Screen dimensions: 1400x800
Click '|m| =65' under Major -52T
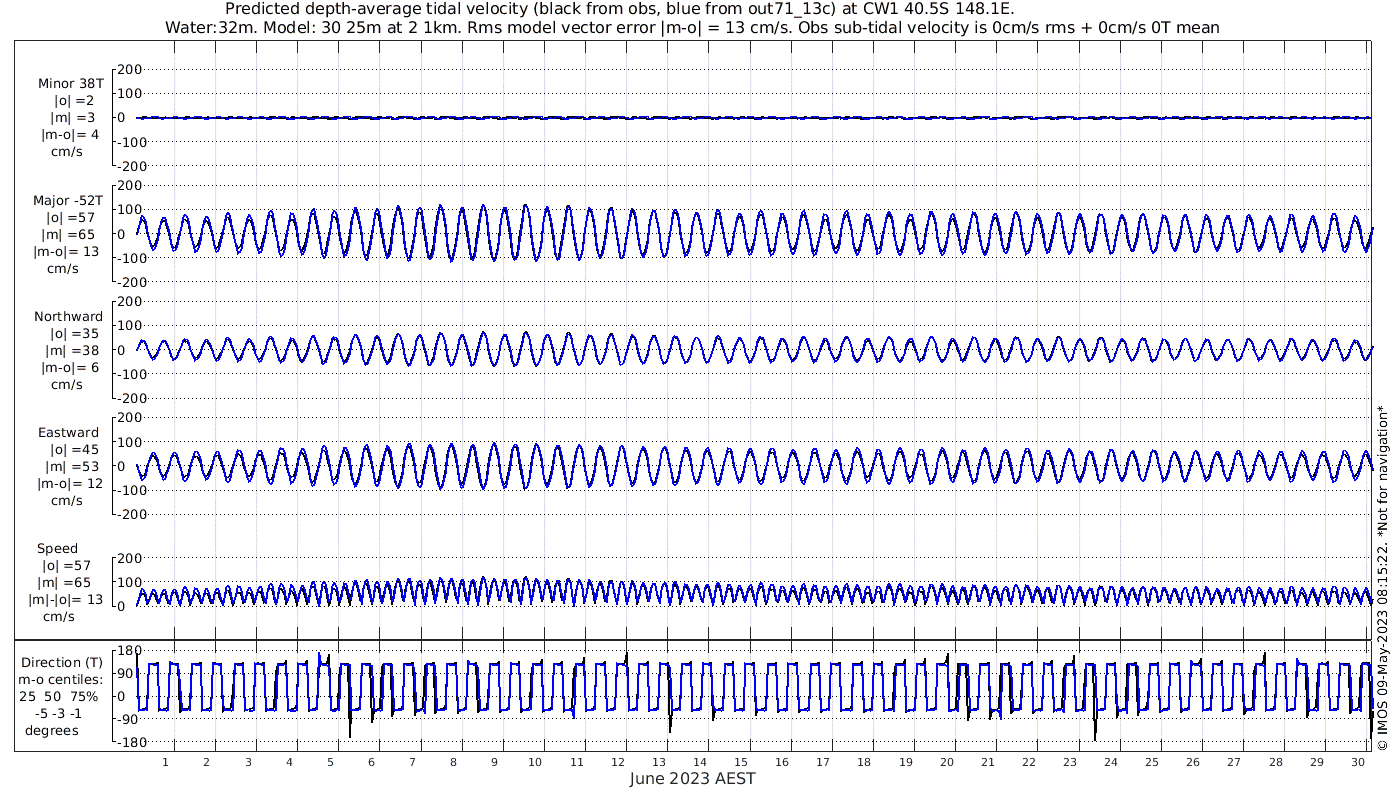(70, 234)
